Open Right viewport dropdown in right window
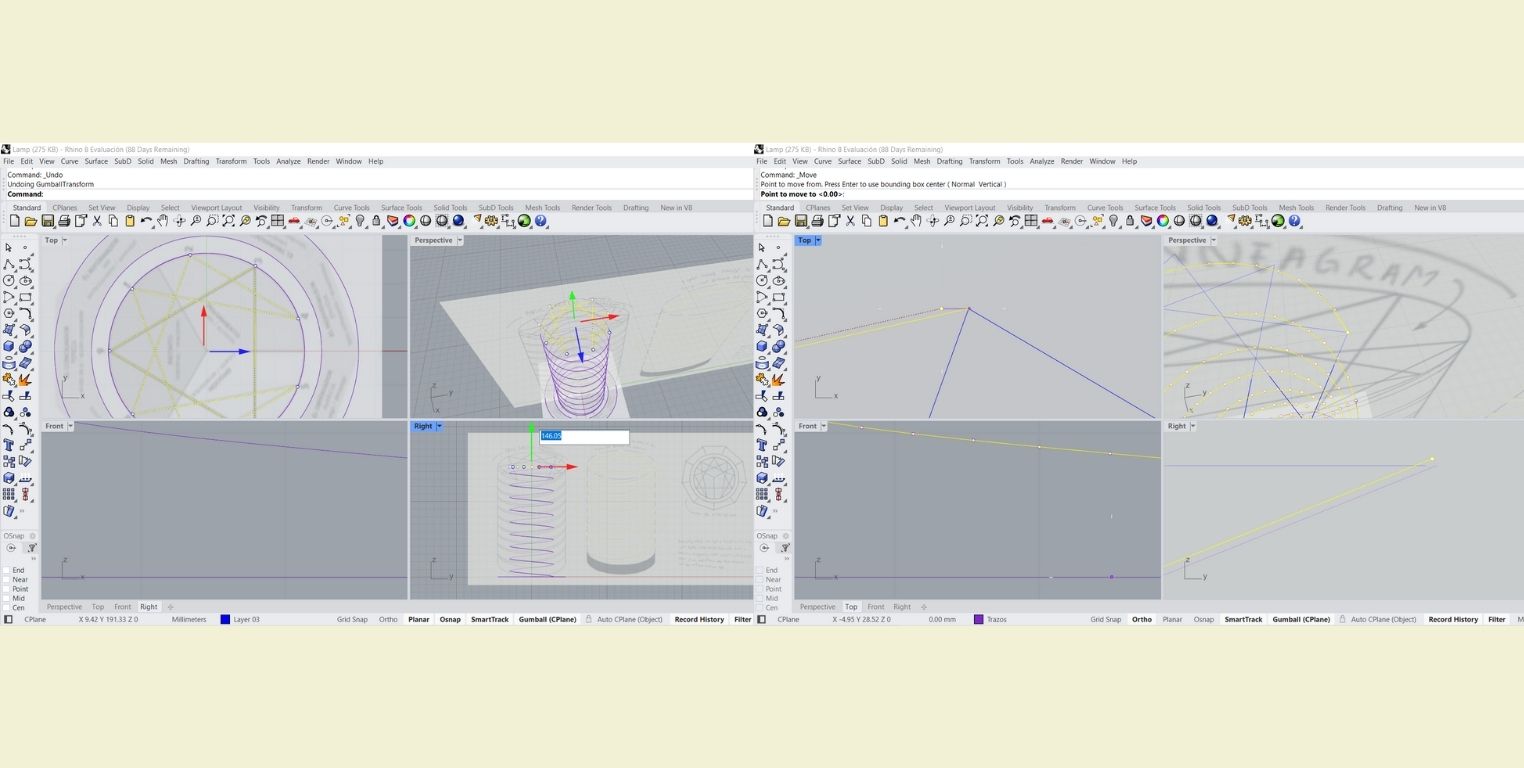 pos(1192,426)
